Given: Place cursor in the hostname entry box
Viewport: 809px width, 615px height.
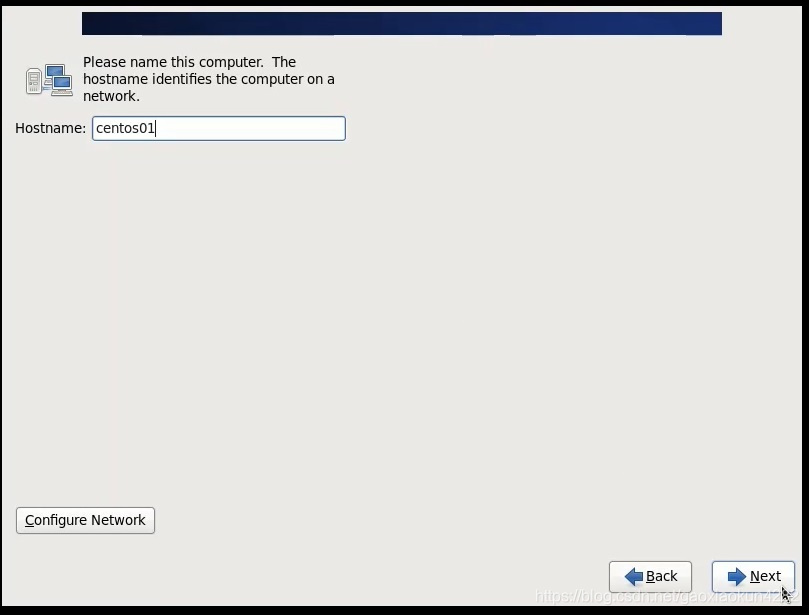Looking at the screenshot, I should pos(218,128).
